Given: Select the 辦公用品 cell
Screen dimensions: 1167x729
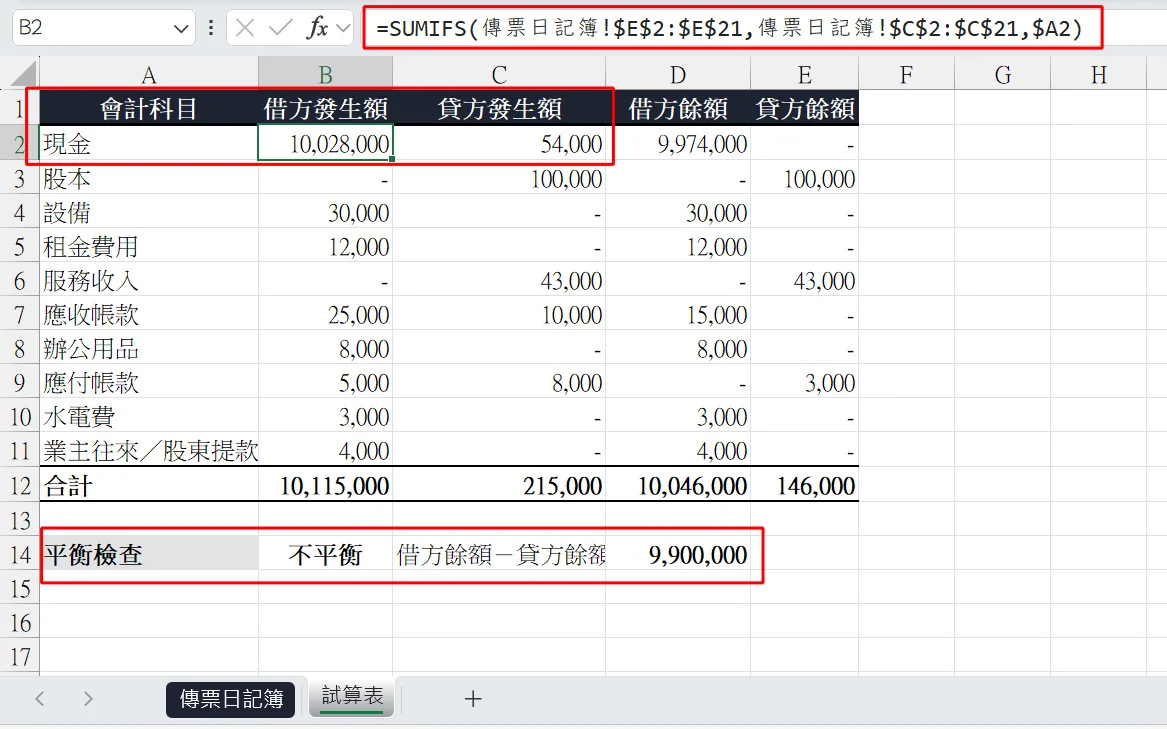Looking at the screenshot, I should click(149, 348).
